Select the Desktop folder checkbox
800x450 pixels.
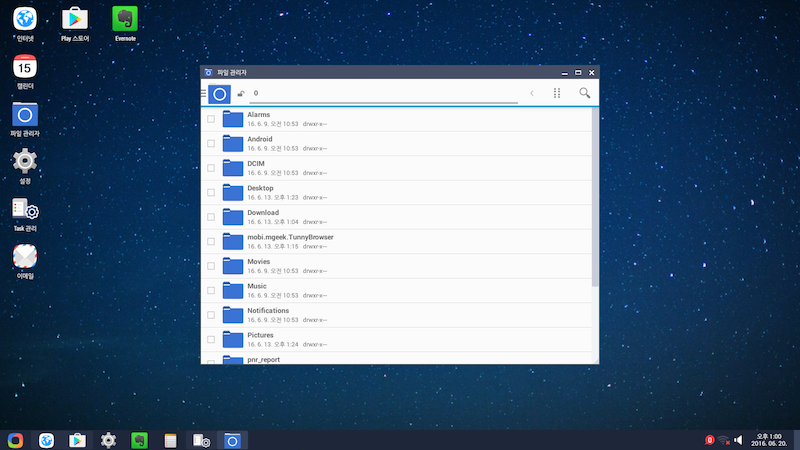211,192
